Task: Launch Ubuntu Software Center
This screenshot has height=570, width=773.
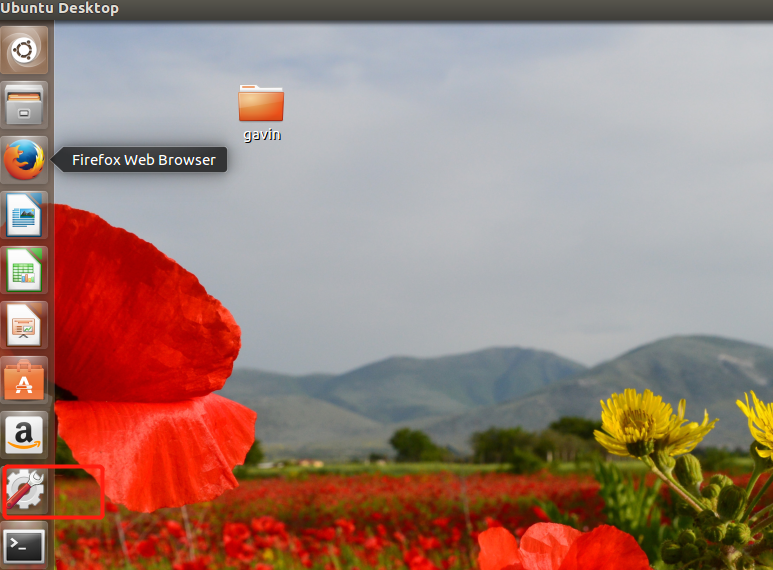Action: [x=24, y=380]
